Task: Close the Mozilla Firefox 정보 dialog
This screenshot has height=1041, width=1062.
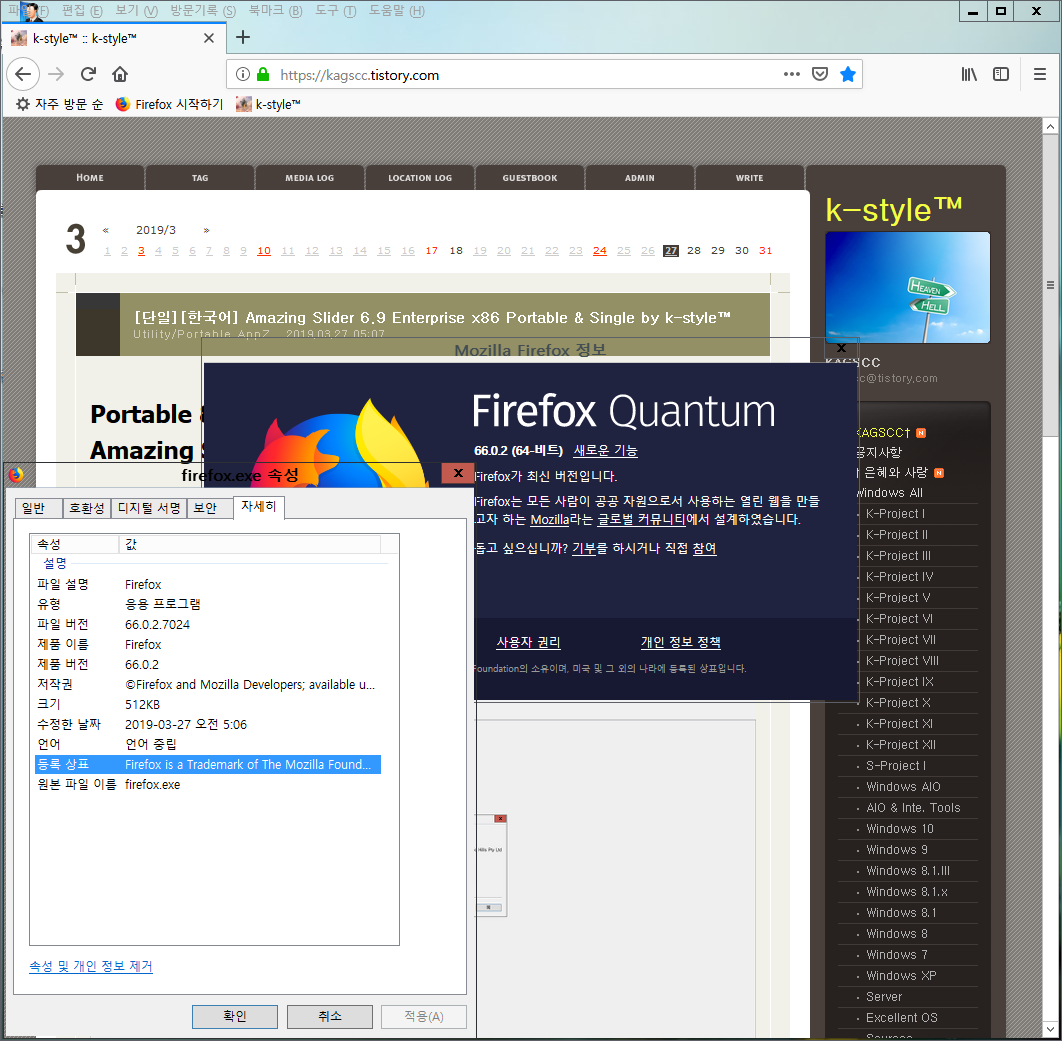Action: tap(841, 348)
